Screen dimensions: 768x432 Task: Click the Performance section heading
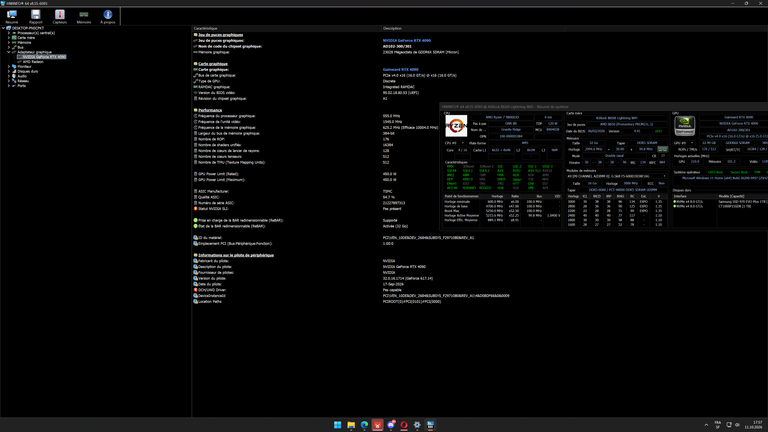pos(210,110)
